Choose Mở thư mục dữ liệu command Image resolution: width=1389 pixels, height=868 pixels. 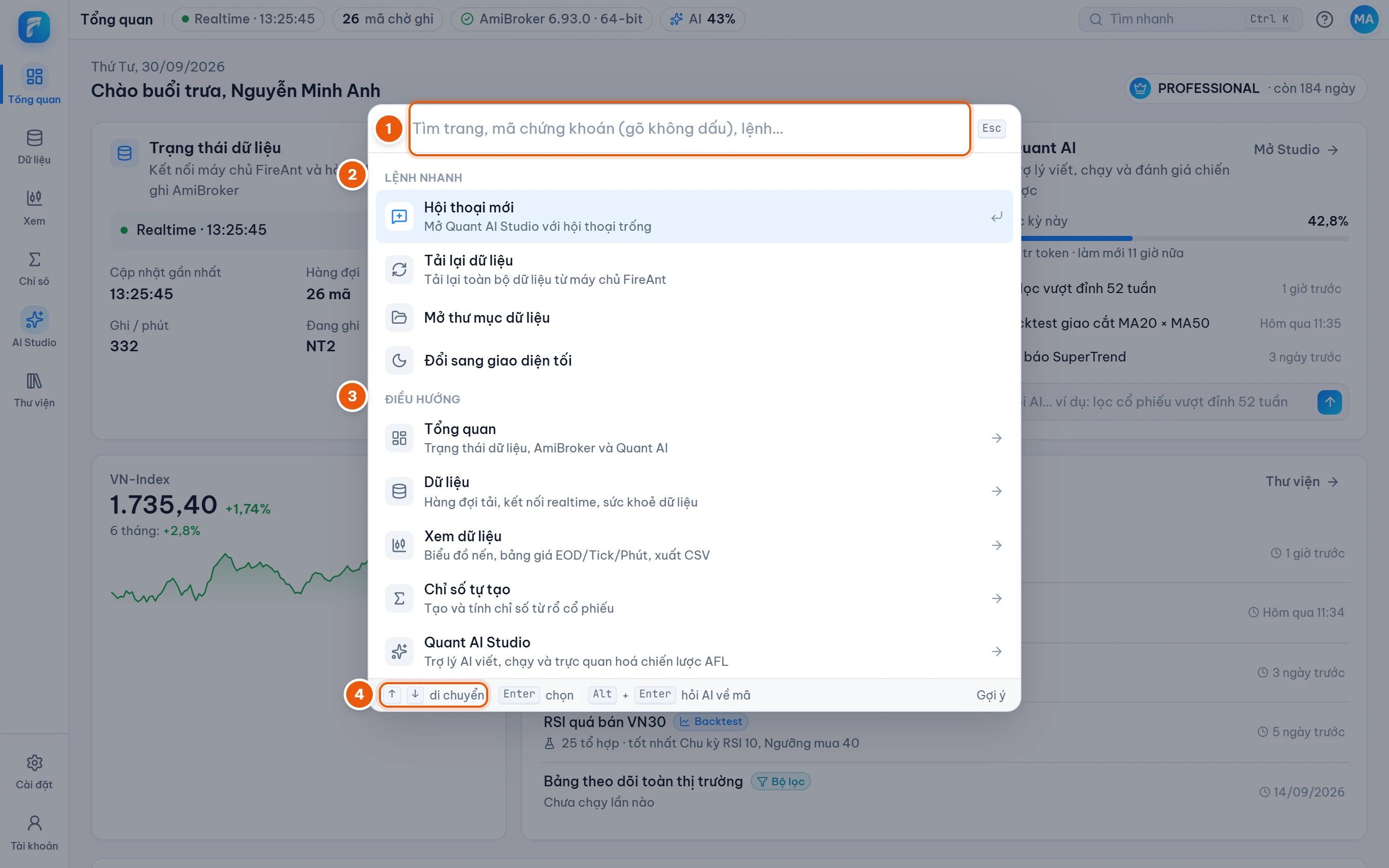pyautogui.click(x=694, y=318)
